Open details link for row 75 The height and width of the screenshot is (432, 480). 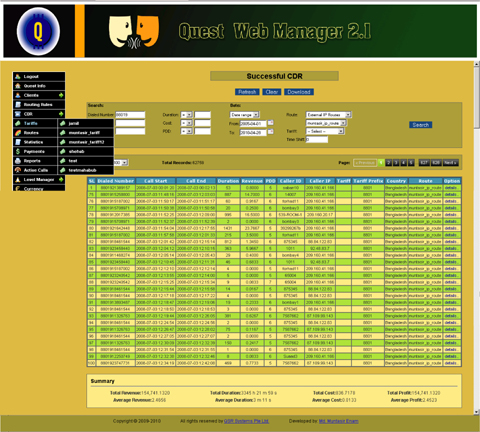point(451,195)
